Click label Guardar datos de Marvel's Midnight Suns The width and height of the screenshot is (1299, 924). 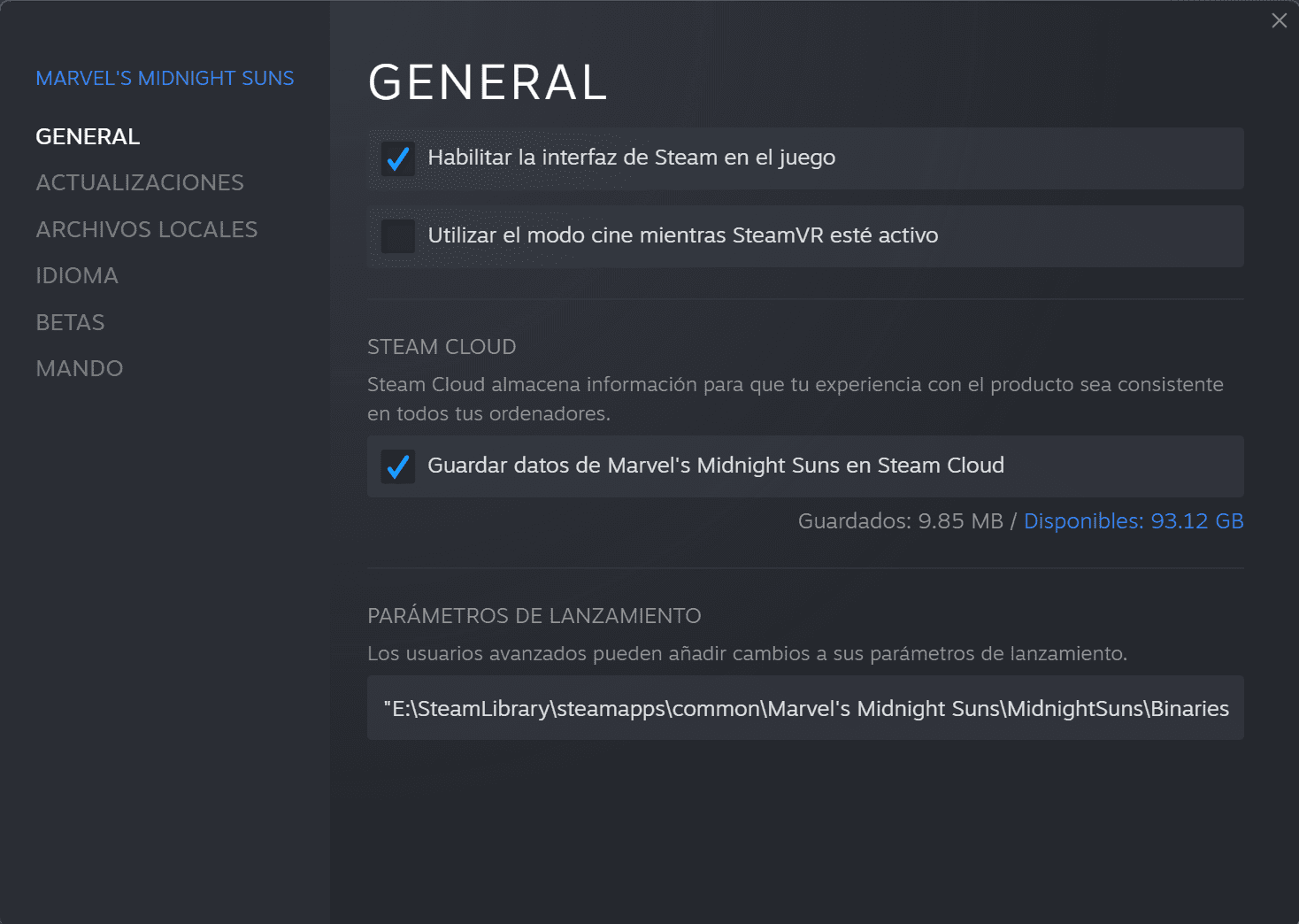click(x=716, y=466)
